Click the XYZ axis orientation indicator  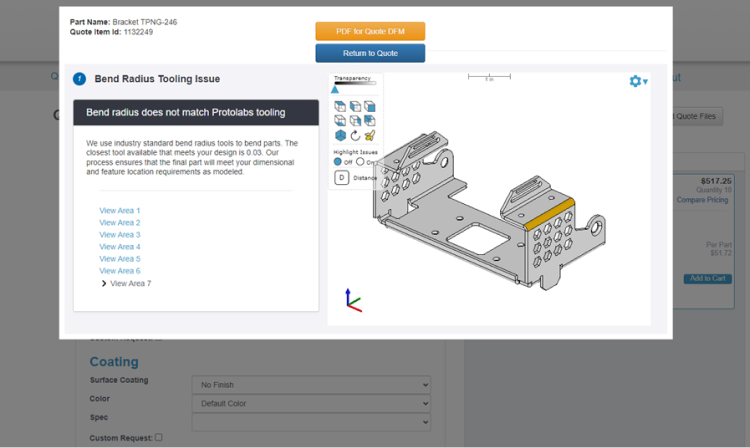pyautogui.click(x=352, y=300)
